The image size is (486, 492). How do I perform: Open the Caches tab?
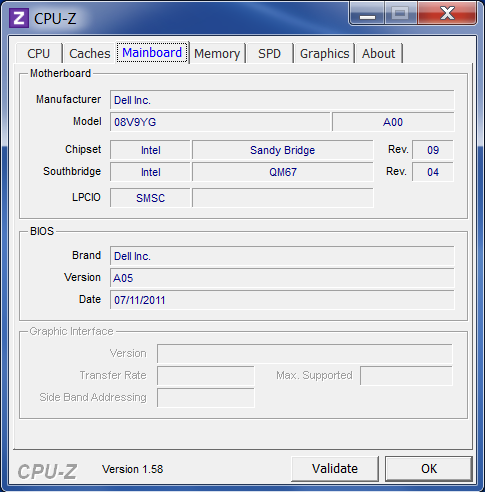pyautogui.click(x=90, y=53)
